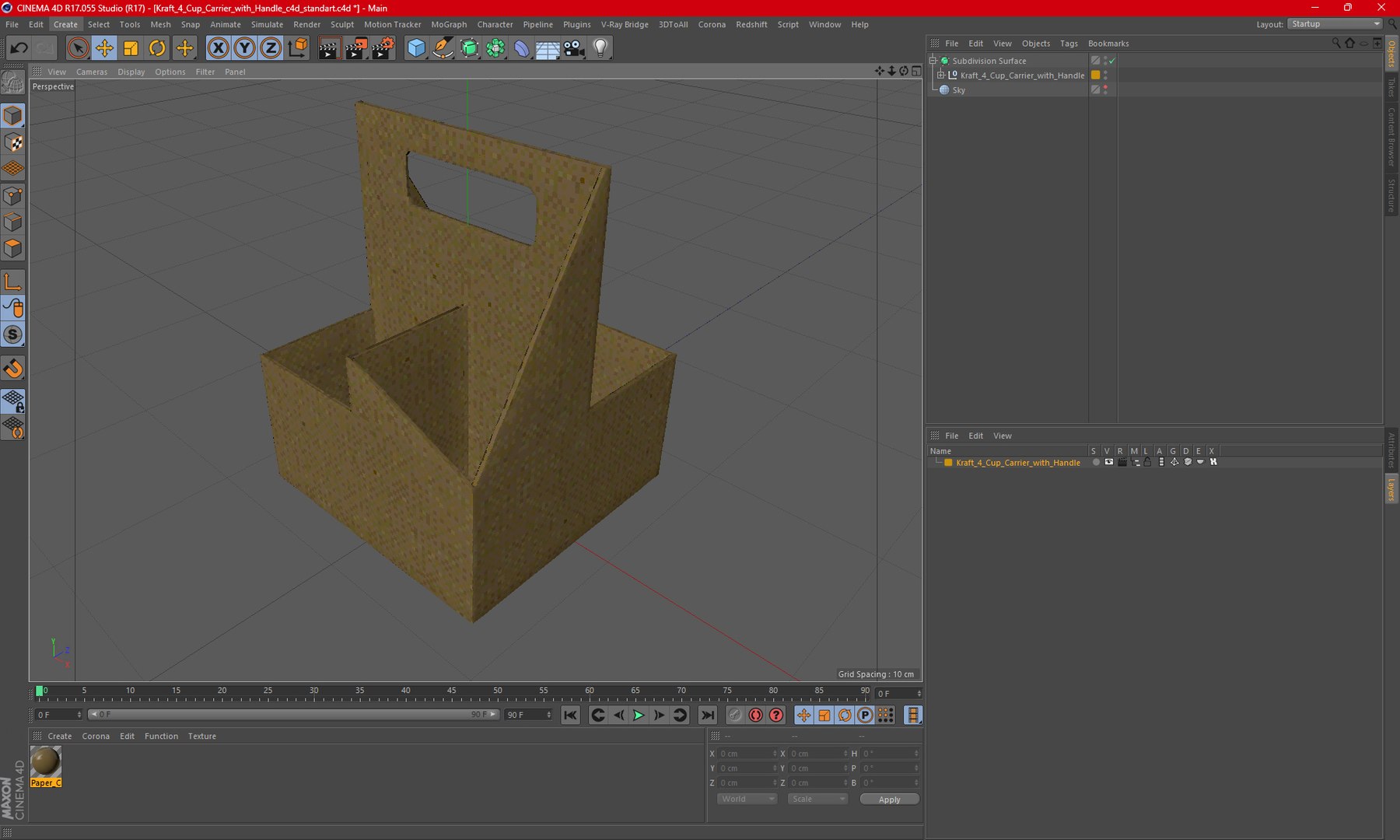Toggle Autokeying record button
The height and width of the screenshot is (840, 1400).
pos(755,715)
